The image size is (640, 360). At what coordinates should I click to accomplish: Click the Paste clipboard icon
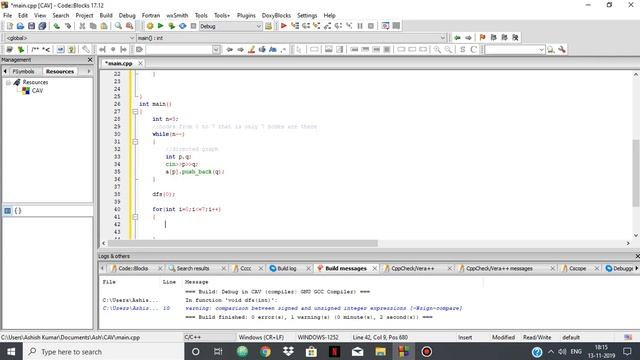point(104,26)
